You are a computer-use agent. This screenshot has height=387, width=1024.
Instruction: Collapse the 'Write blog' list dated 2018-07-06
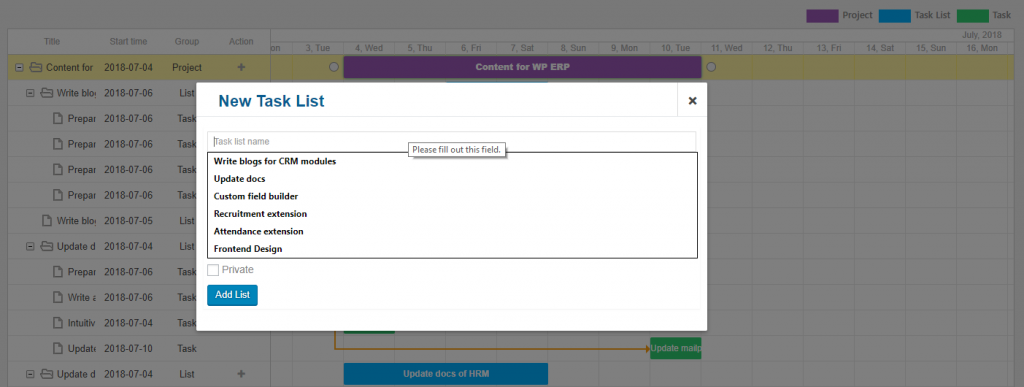pyautogui.click(x=30, y=93)
